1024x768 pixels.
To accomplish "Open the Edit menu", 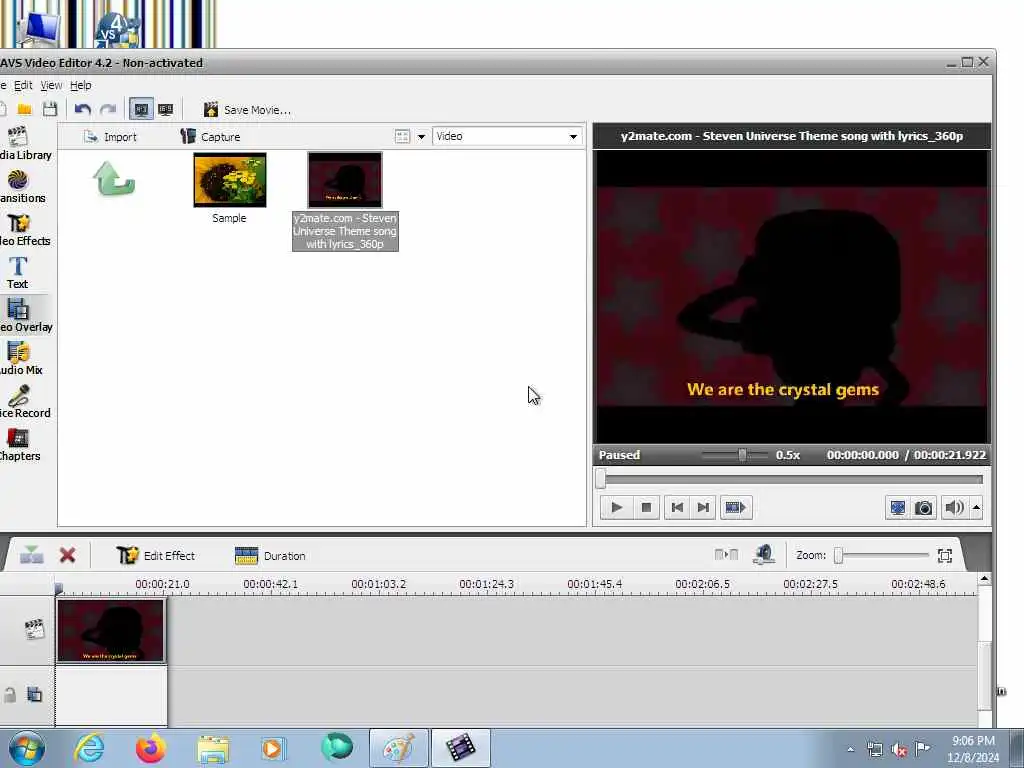I will click(23, 85).
